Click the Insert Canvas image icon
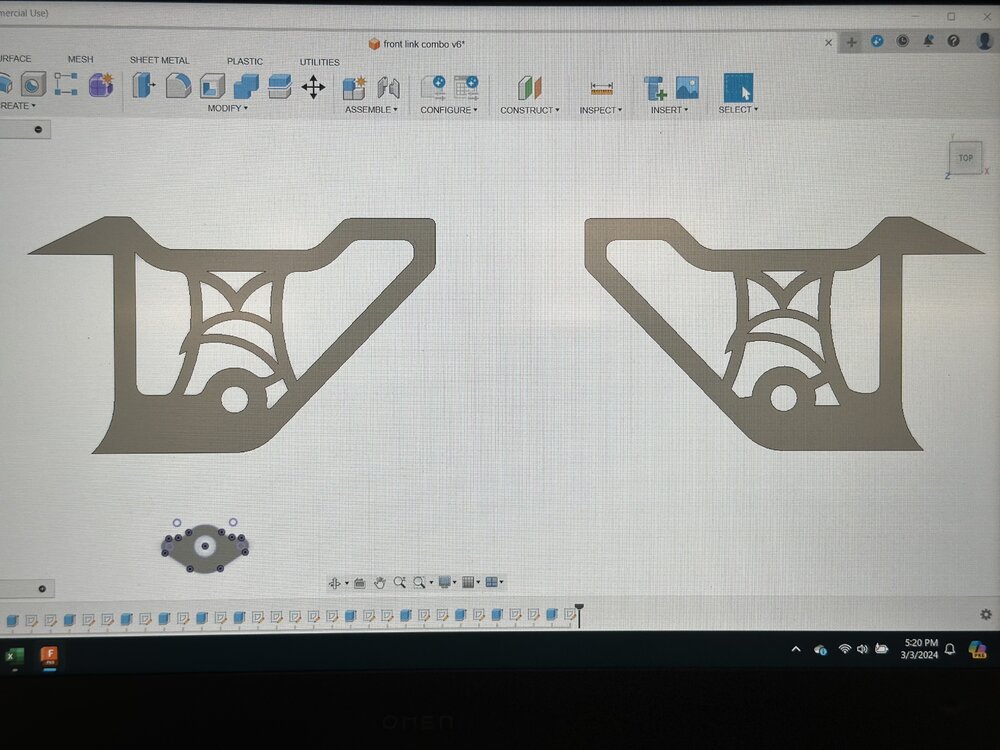 687,88
